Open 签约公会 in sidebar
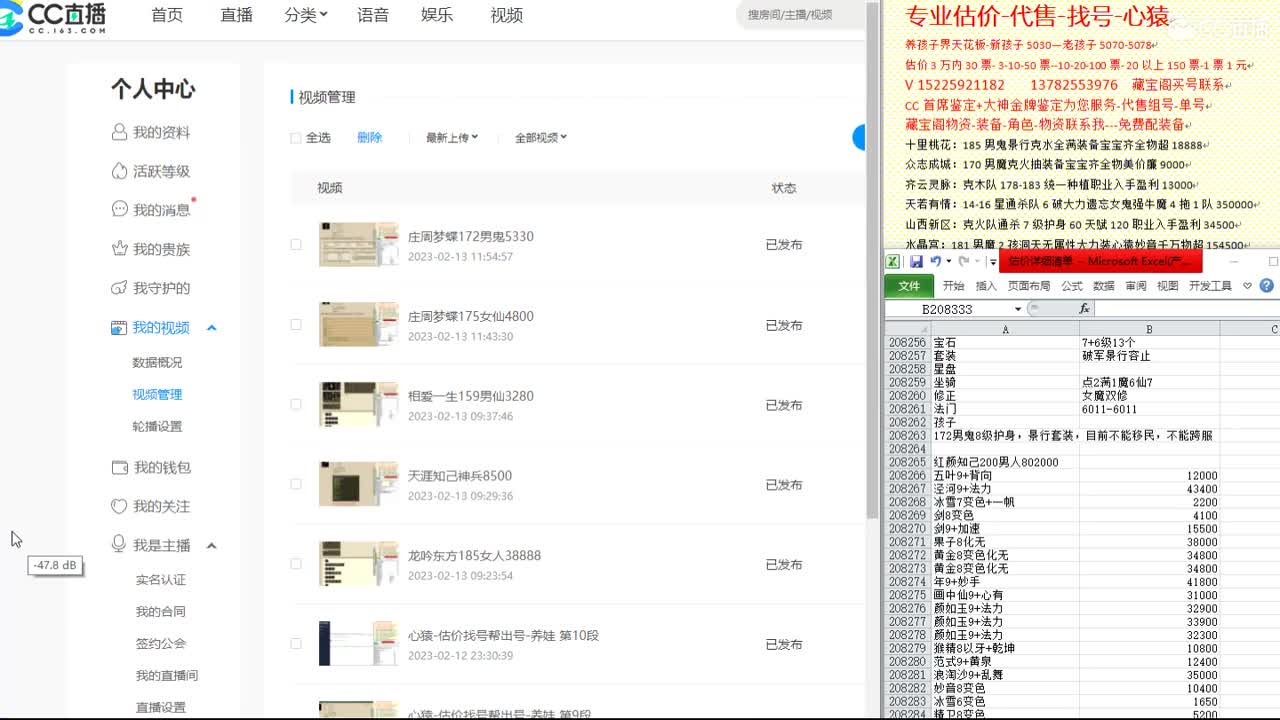This screenshot has height=720, width=1280. coord(161,643)
